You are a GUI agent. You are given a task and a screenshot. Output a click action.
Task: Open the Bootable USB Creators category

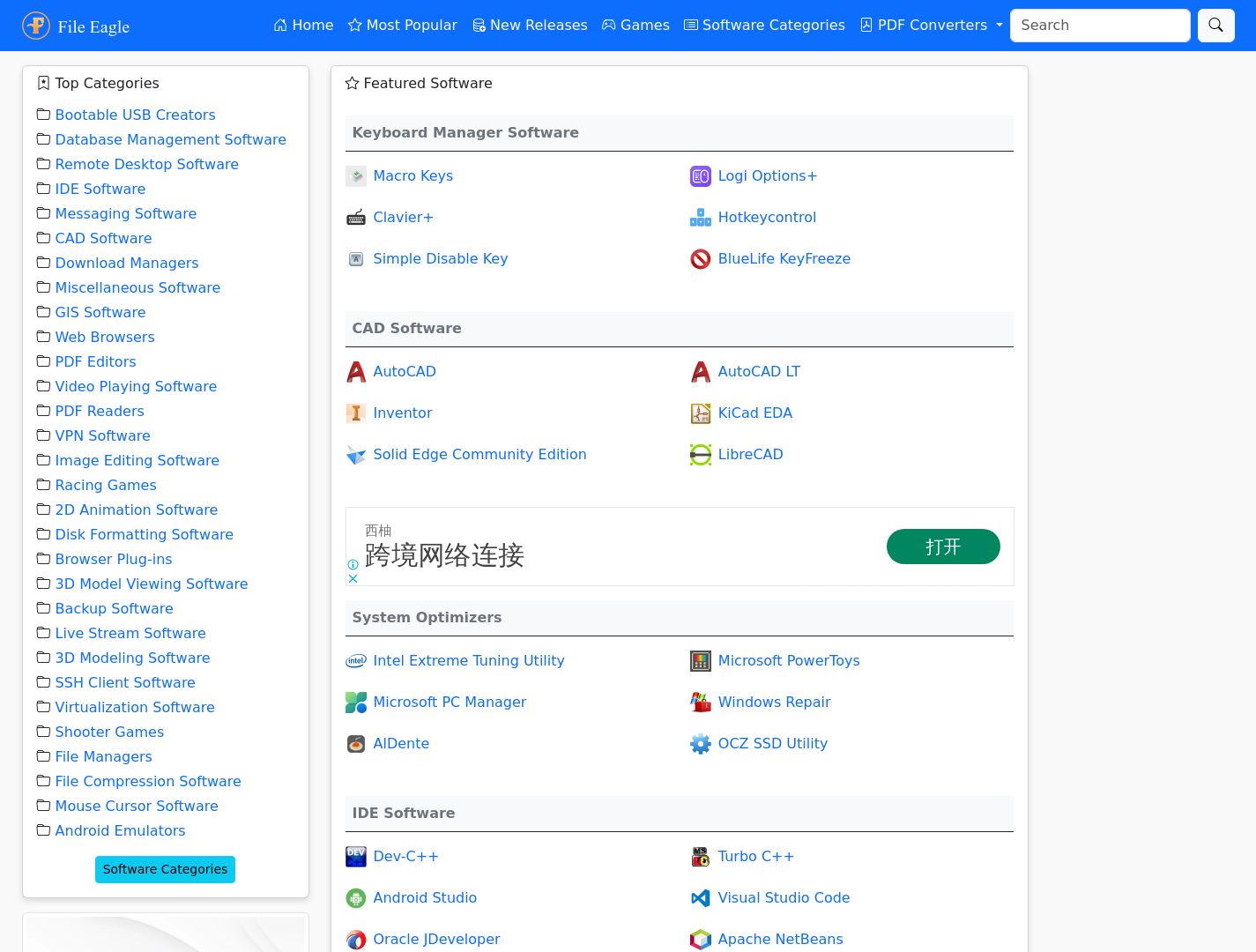pyautogui.click(x=135, y=115)
